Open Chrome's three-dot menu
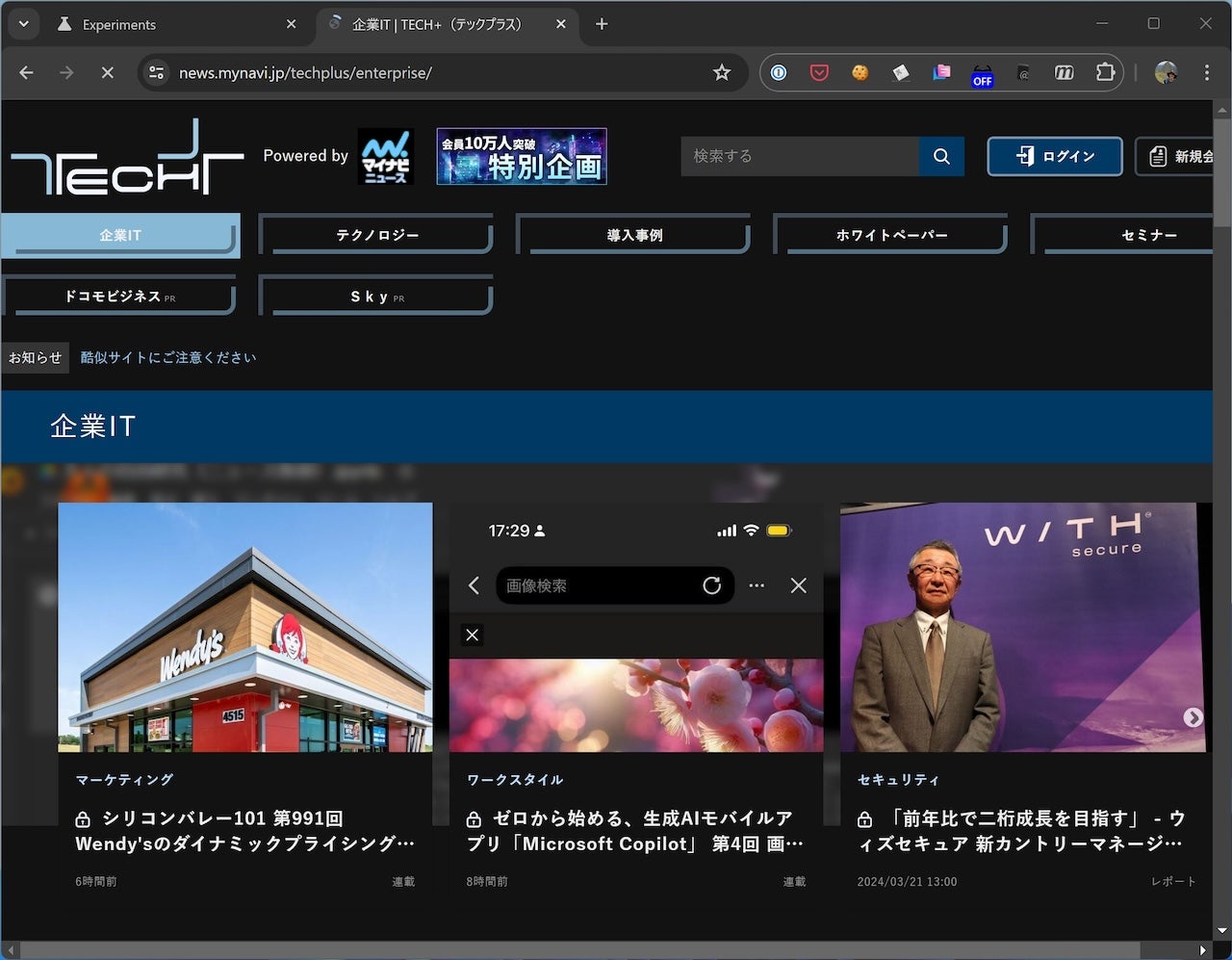This screenshot has width=1232, height=960. pyautogui.click(x=1206, y=72)
